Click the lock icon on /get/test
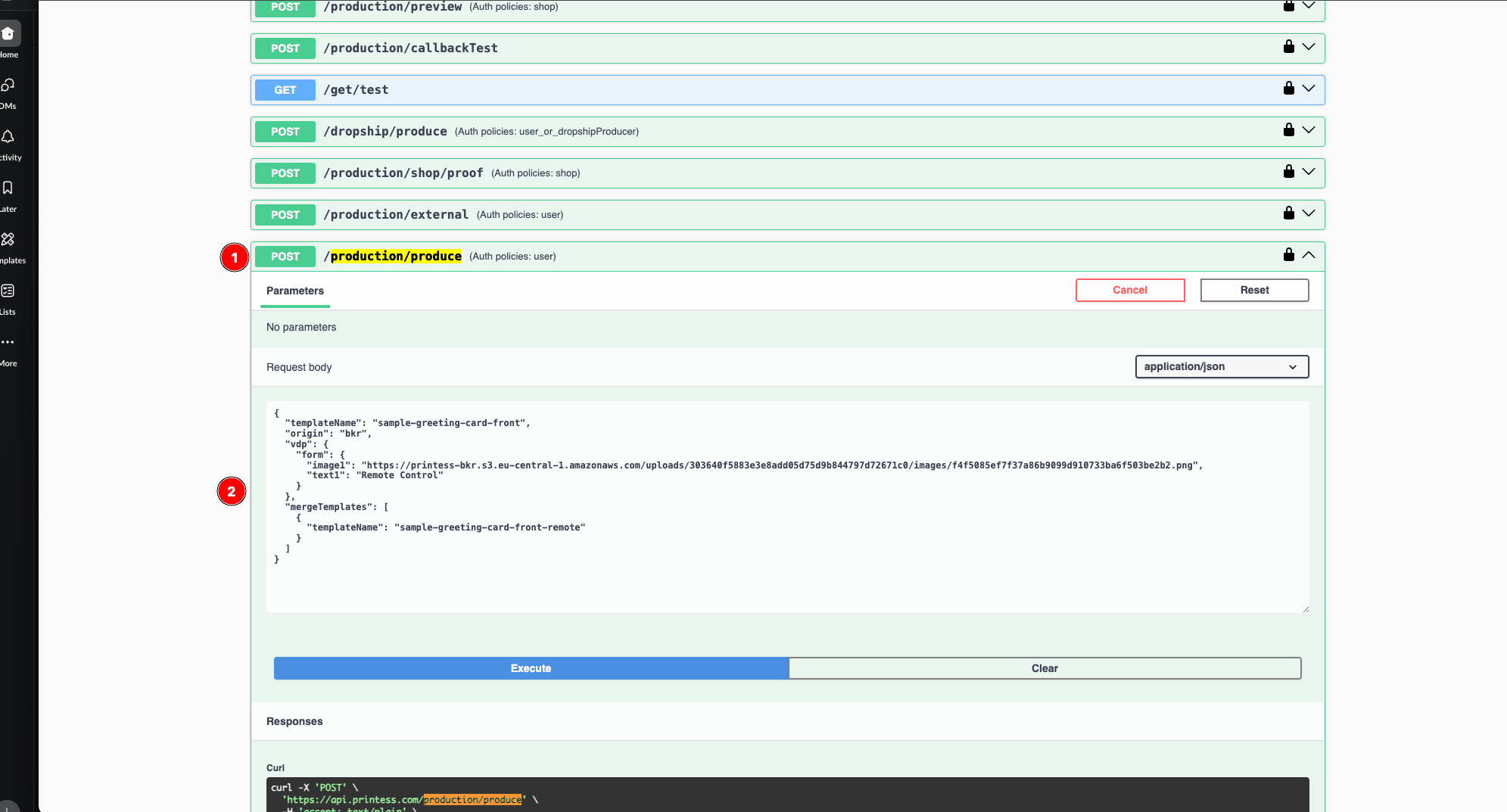 [1288, 89]
